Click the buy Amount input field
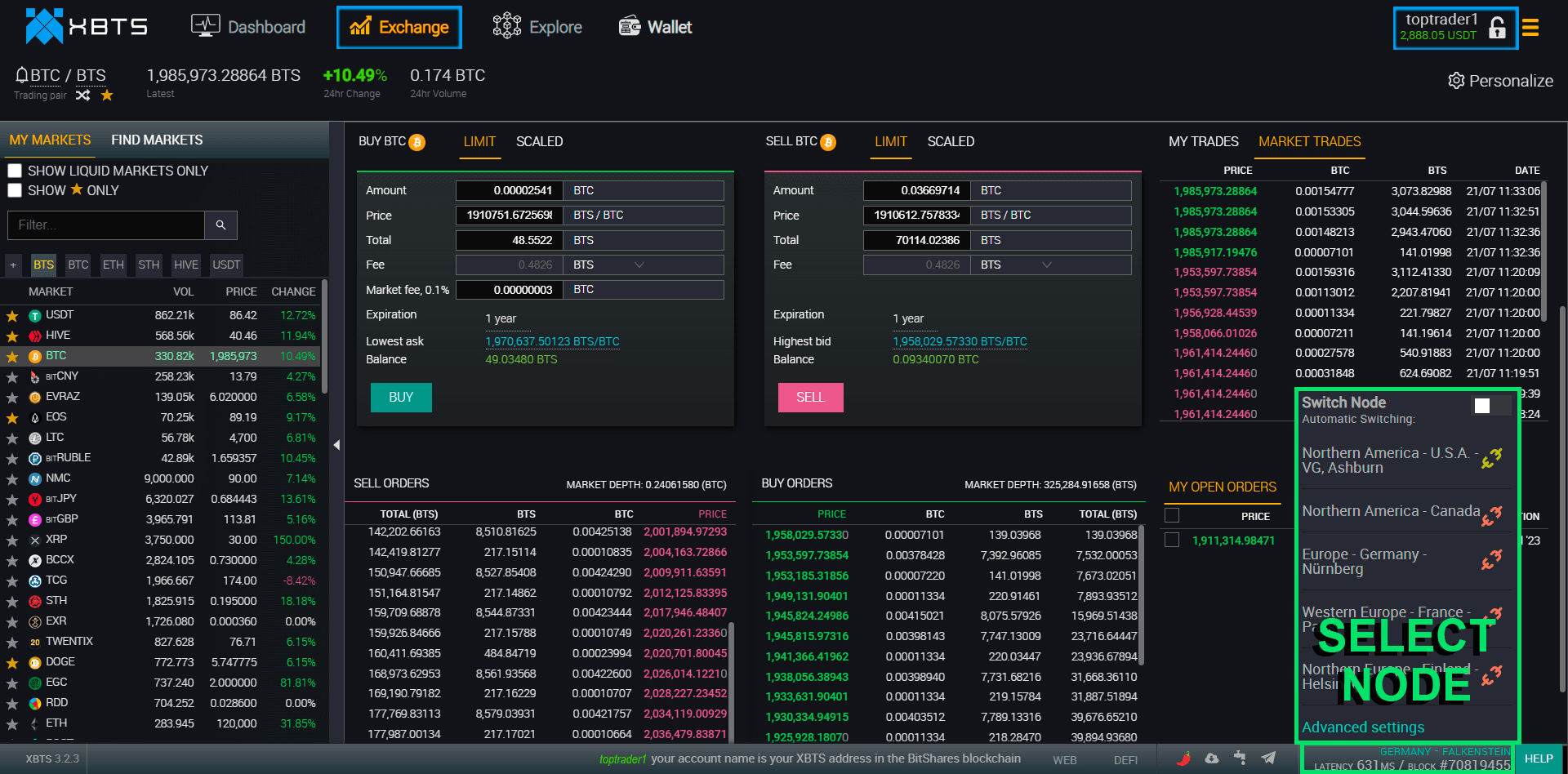 [509, 190]
